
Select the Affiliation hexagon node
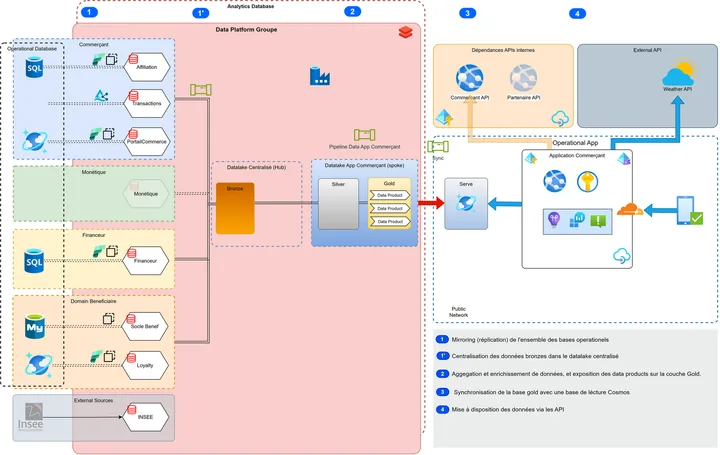click(x=146, y=67)
